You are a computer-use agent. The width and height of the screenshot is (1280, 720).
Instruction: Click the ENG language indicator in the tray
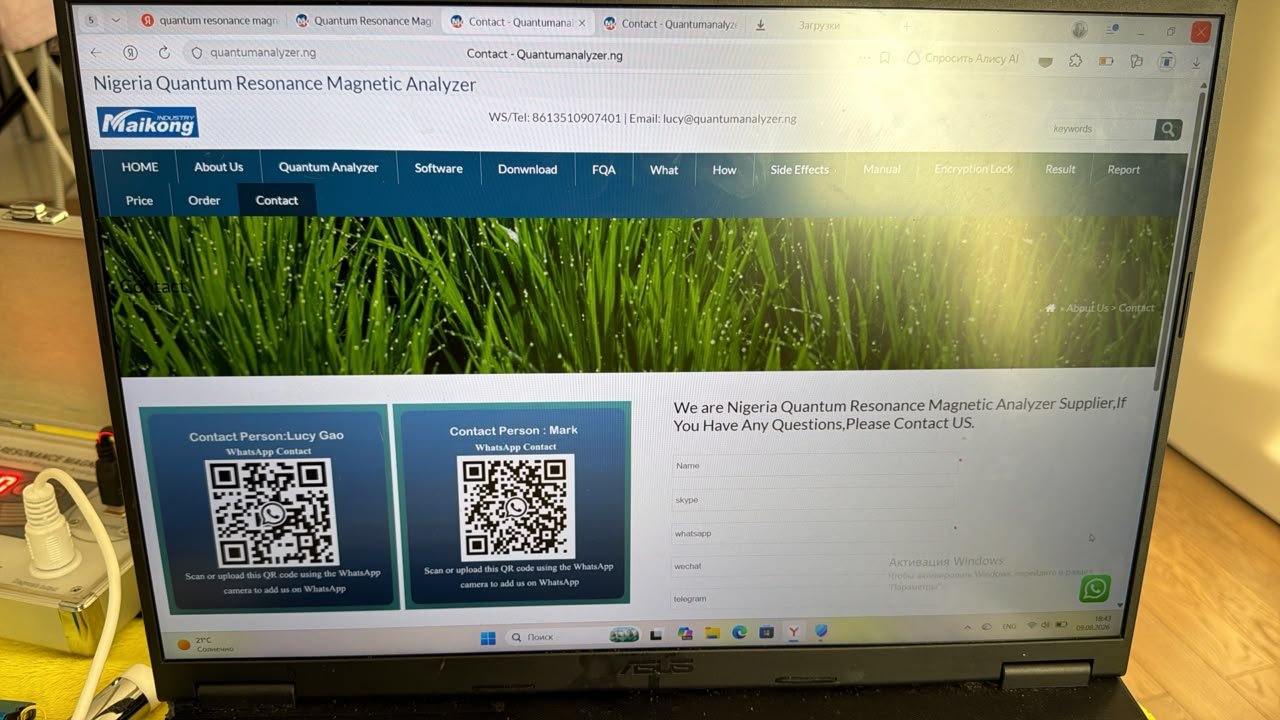point(1009,626)
